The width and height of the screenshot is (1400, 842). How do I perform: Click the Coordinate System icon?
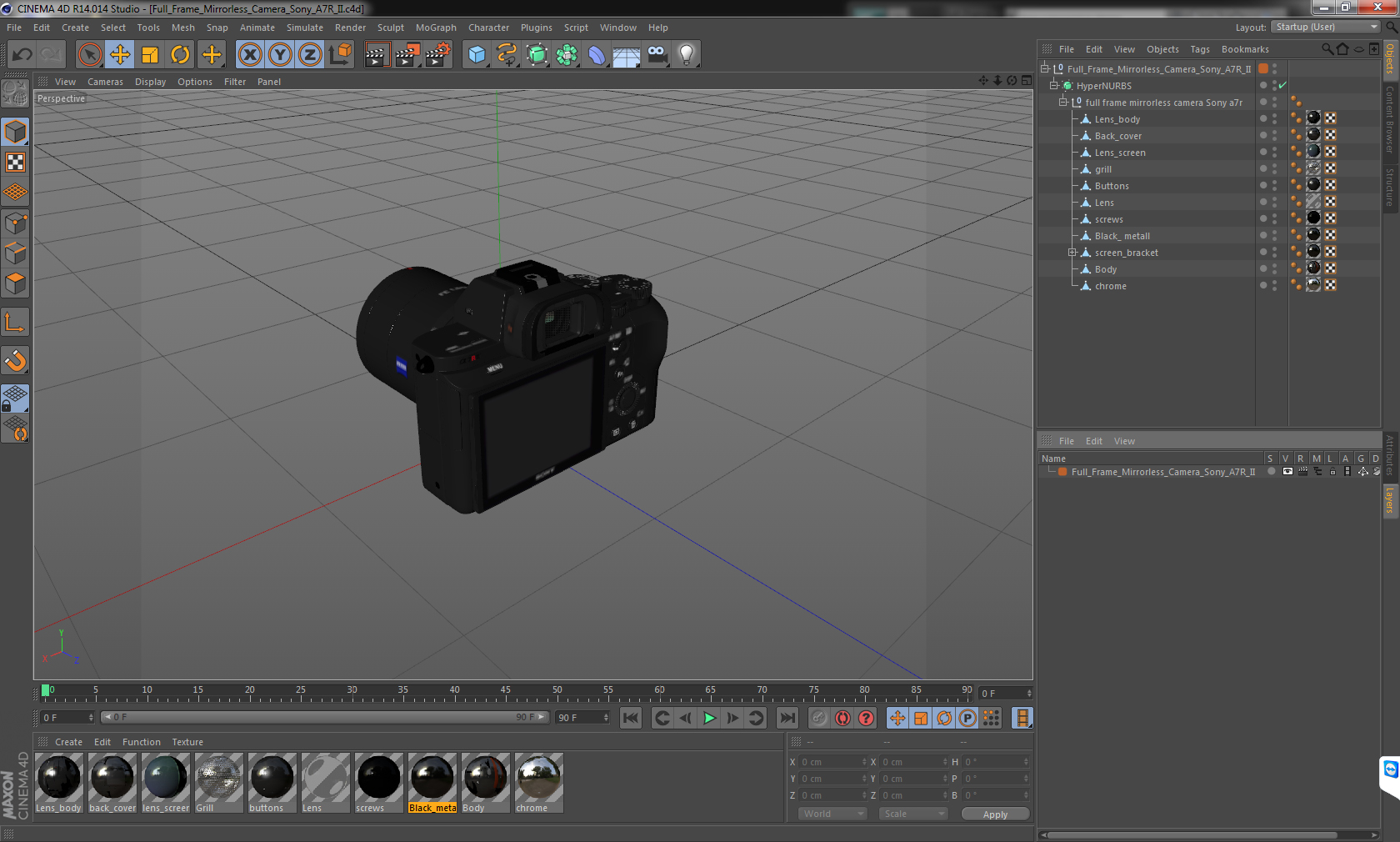[340, 55]
